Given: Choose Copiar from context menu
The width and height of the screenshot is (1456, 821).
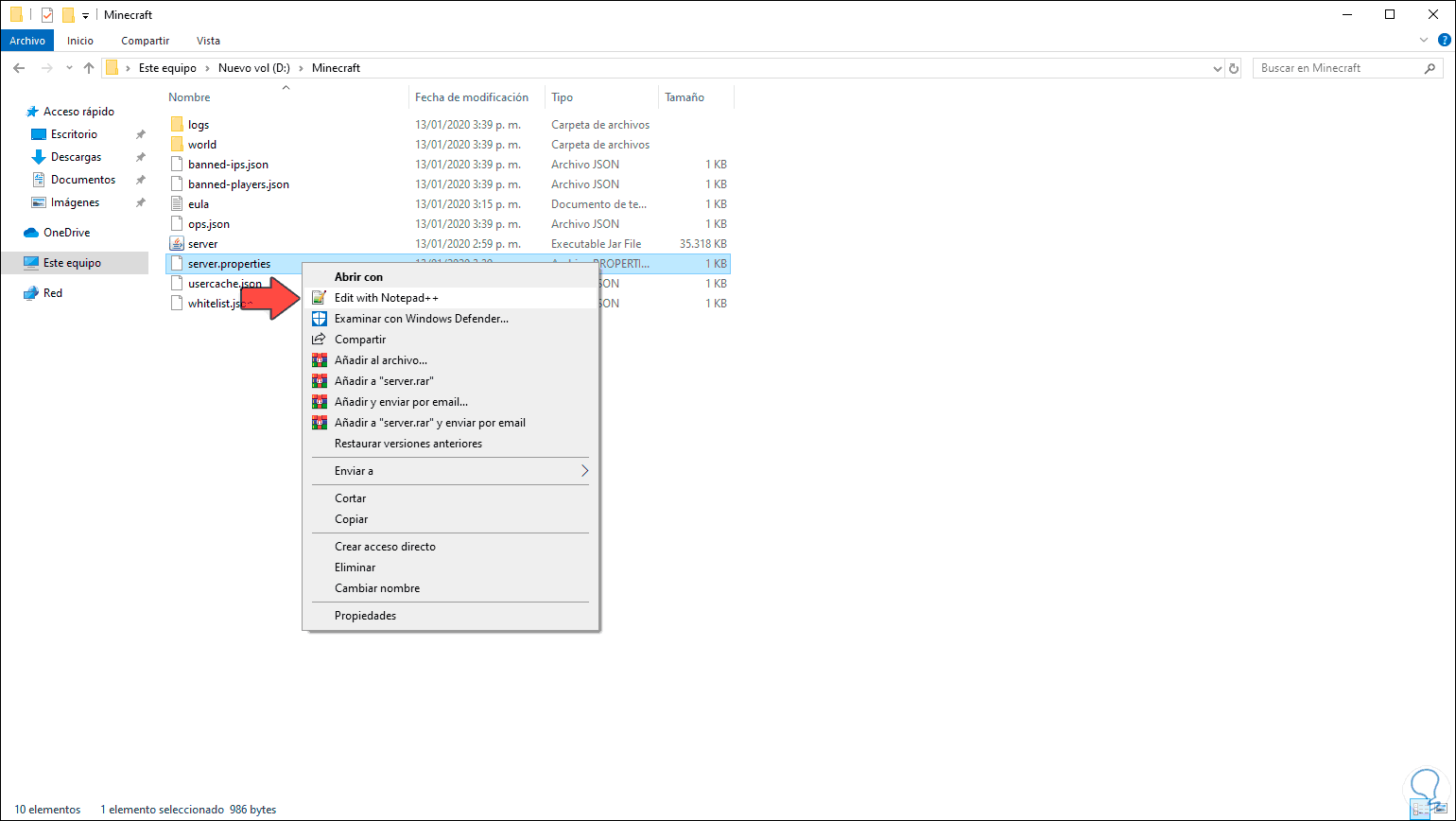Looking at the screenshot, I should [x=450, y=519].
